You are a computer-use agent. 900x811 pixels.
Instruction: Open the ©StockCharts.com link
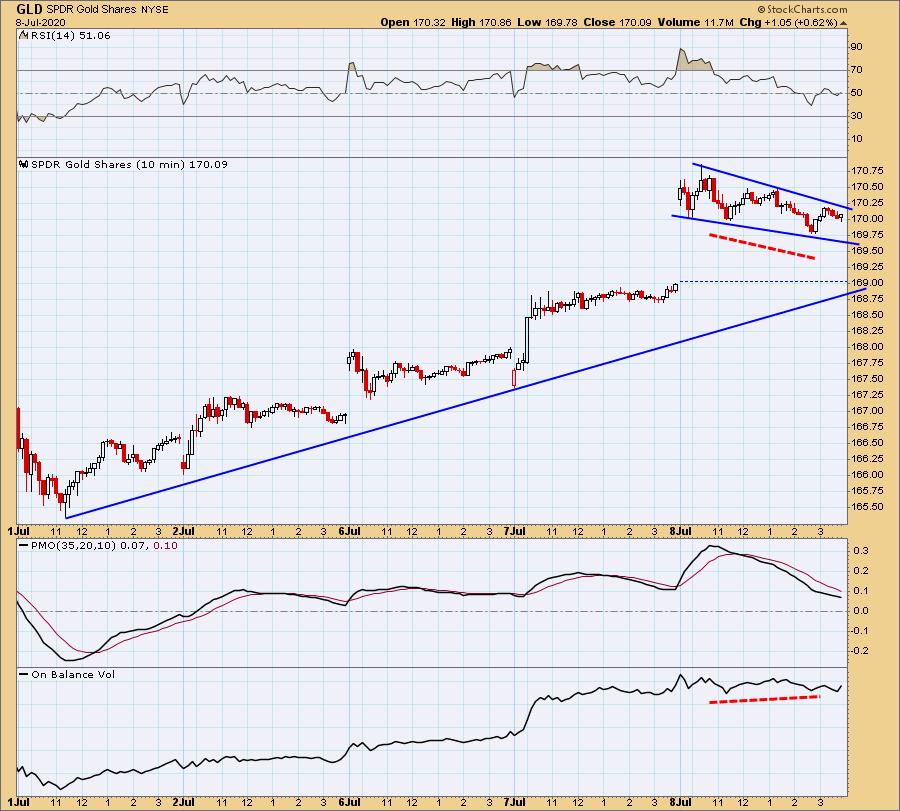click(802, 9)
